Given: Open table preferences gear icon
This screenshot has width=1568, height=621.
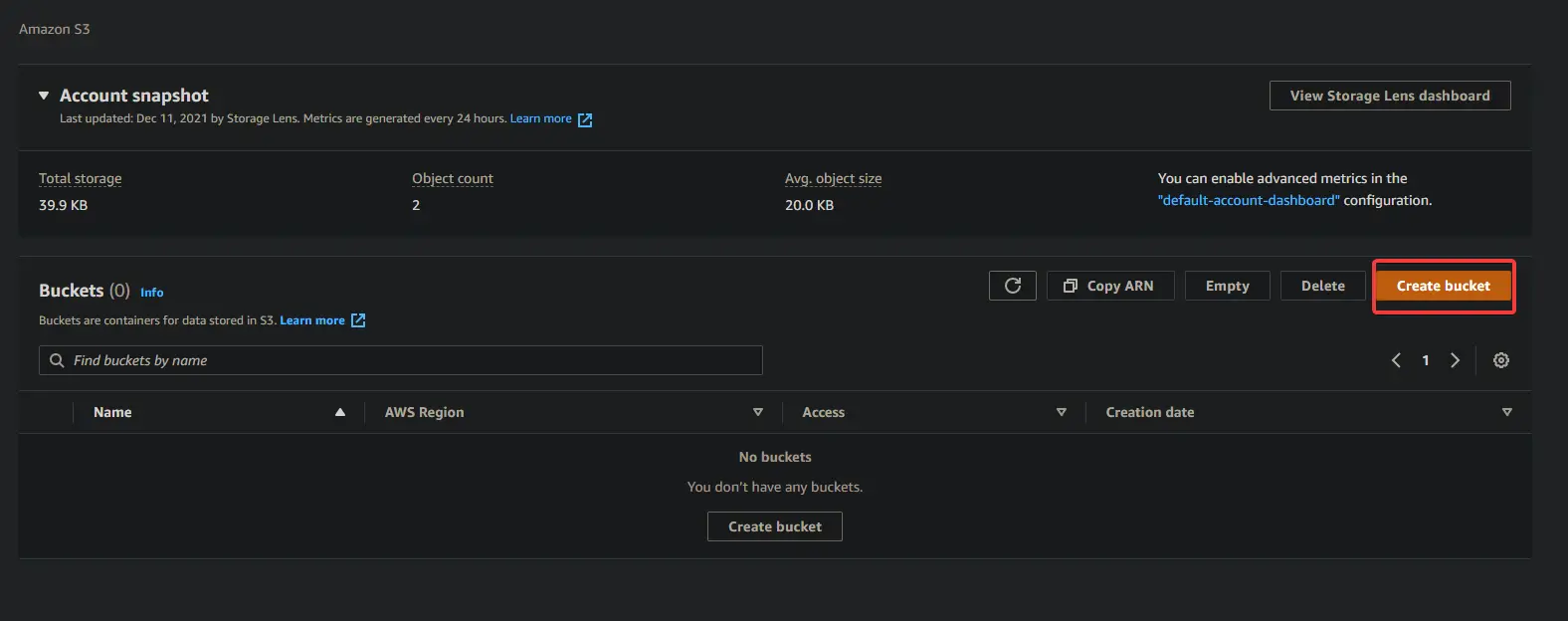Looking at the screenshot, I should (1501, 360).
